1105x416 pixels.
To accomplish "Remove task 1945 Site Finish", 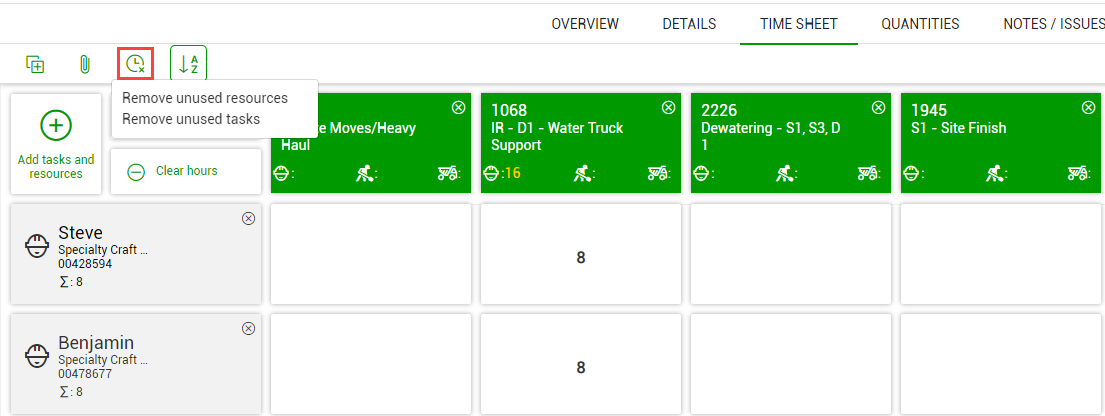I will tap(1088, 108).
